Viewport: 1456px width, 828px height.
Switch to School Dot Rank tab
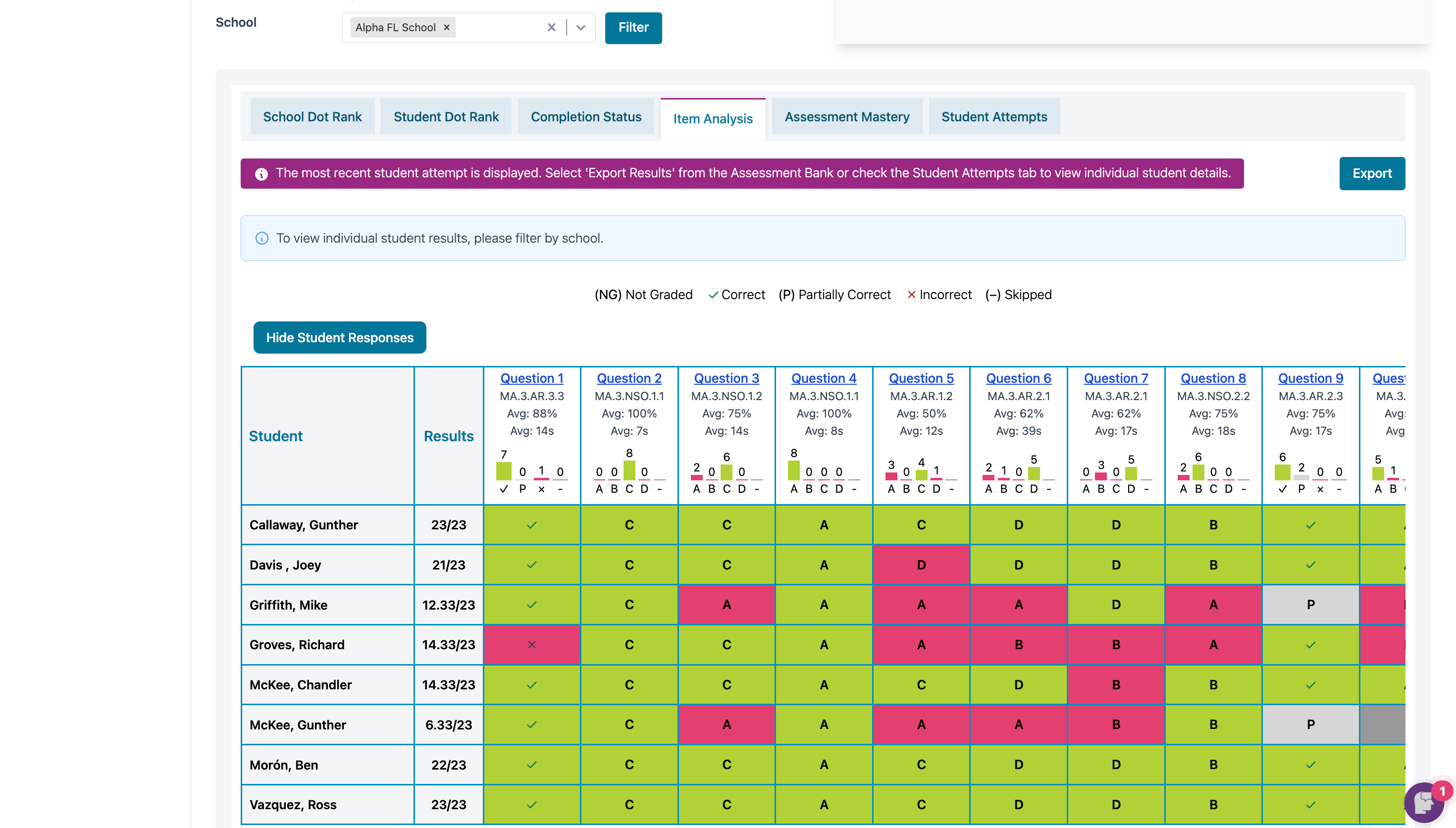312,116
